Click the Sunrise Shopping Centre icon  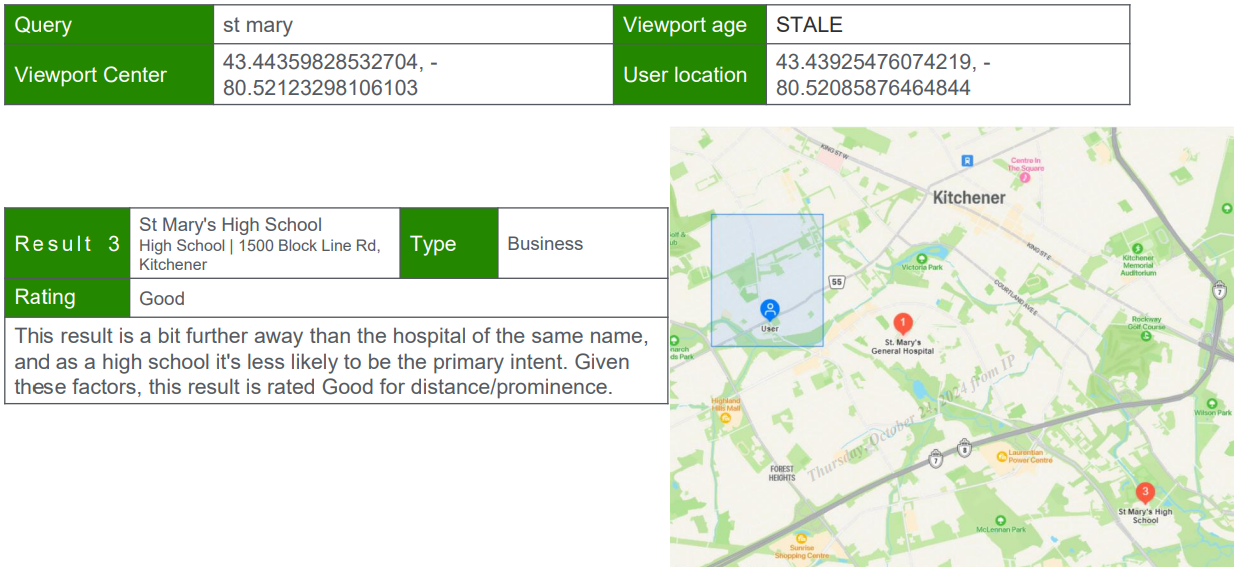point(801,538)
